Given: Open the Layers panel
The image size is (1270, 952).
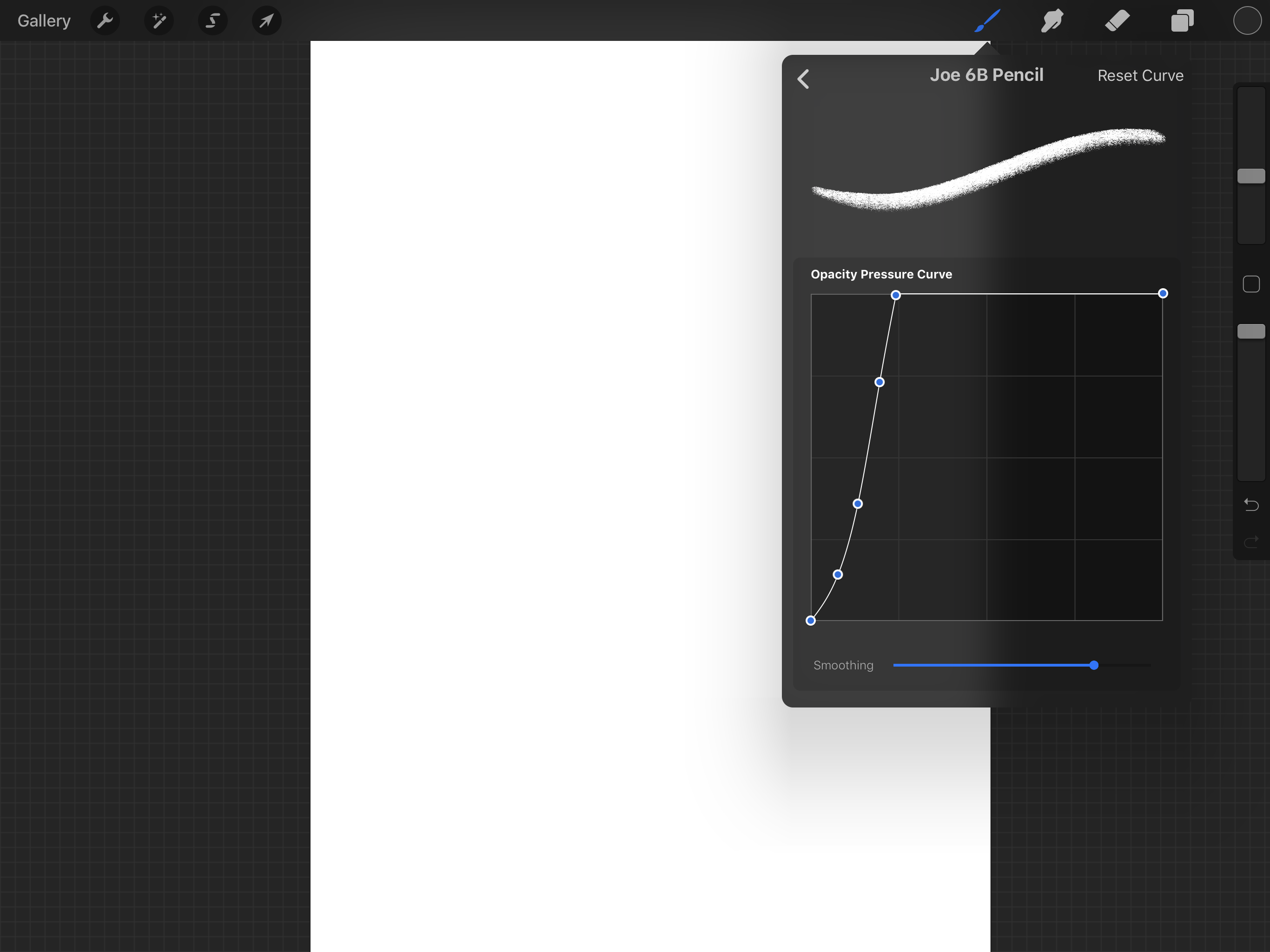Looking at the screenshot, I should pyautogui.click(x=1182, y=20).
